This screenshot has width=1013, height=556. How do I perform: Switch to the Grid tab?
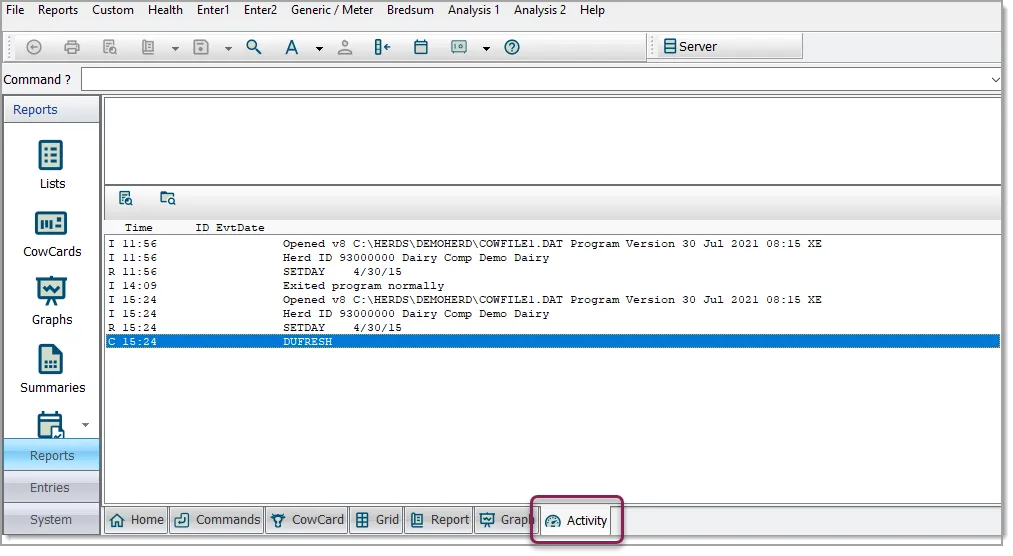tap(377, 520)
